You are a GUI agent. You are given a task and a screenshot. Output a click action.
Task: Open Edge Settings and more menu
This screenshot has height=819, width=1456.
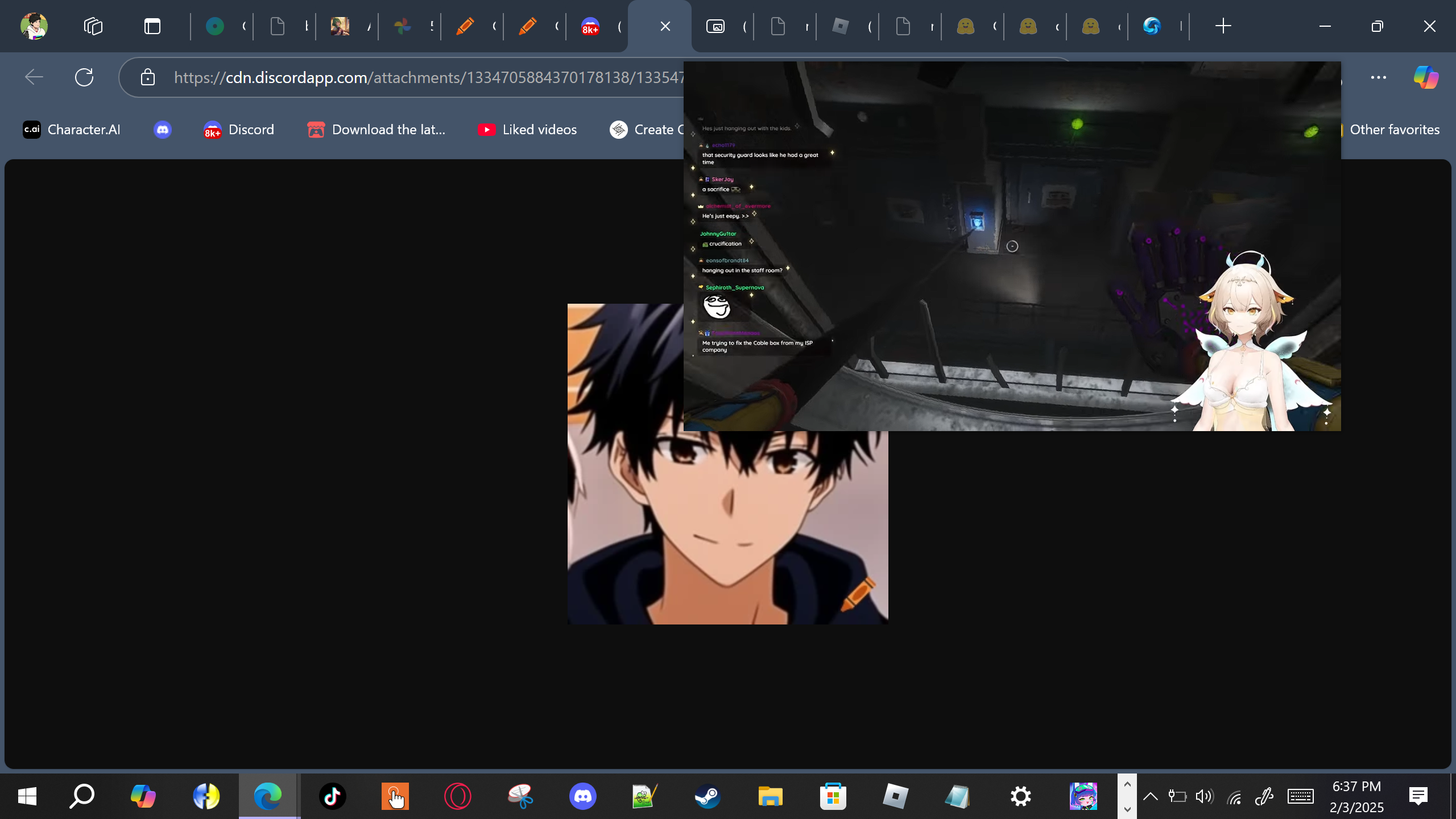click(1379, 77)
